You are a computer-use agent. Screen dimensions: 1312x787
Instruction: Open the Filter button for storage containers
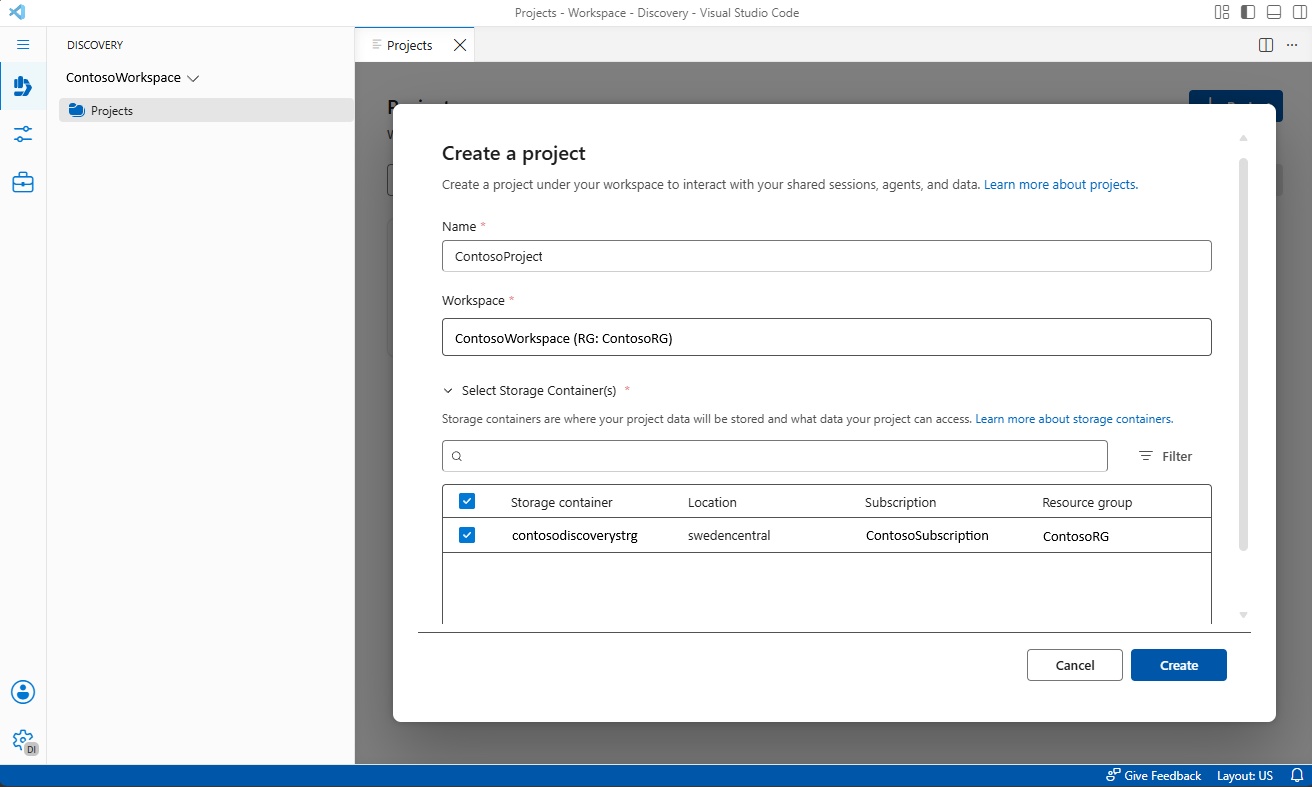click(1166, 456)
